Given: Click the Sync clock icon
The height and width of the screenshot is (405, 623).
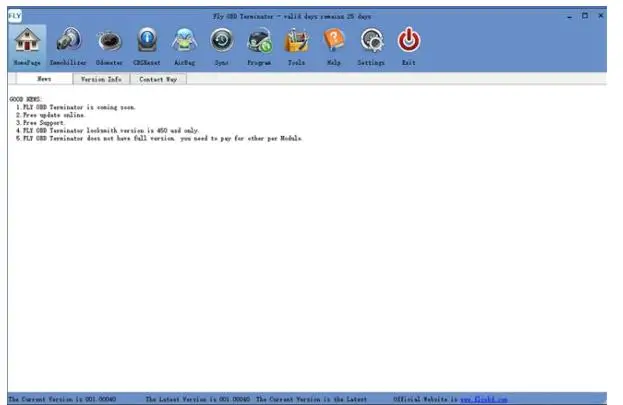Looking at the screenshot, I should coord(222,40).
